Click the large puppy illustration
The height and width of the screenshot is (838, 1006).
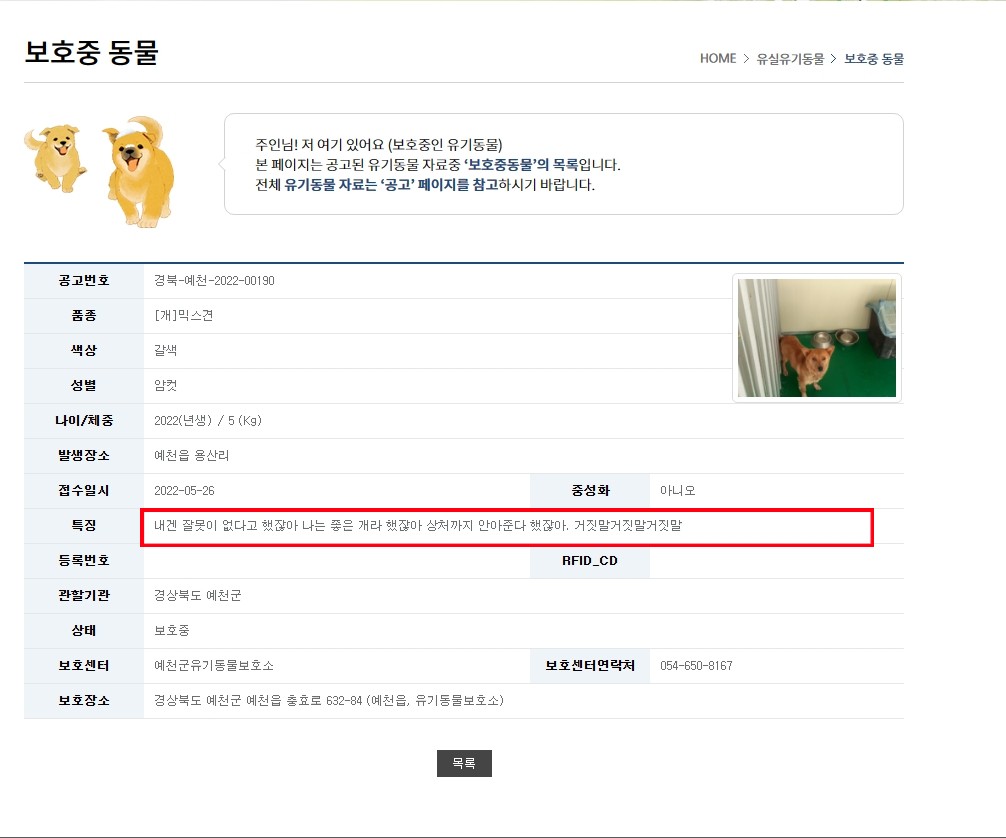click(139, 172)
